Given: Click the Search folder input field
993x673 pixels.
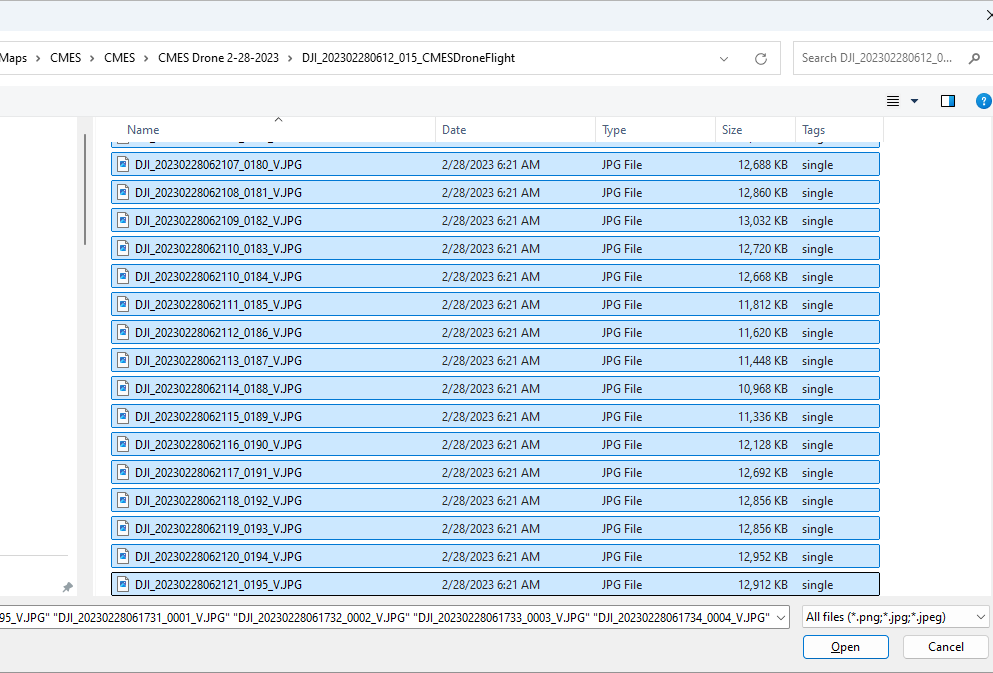Looking at the screenshot, I should coord(875,59).
